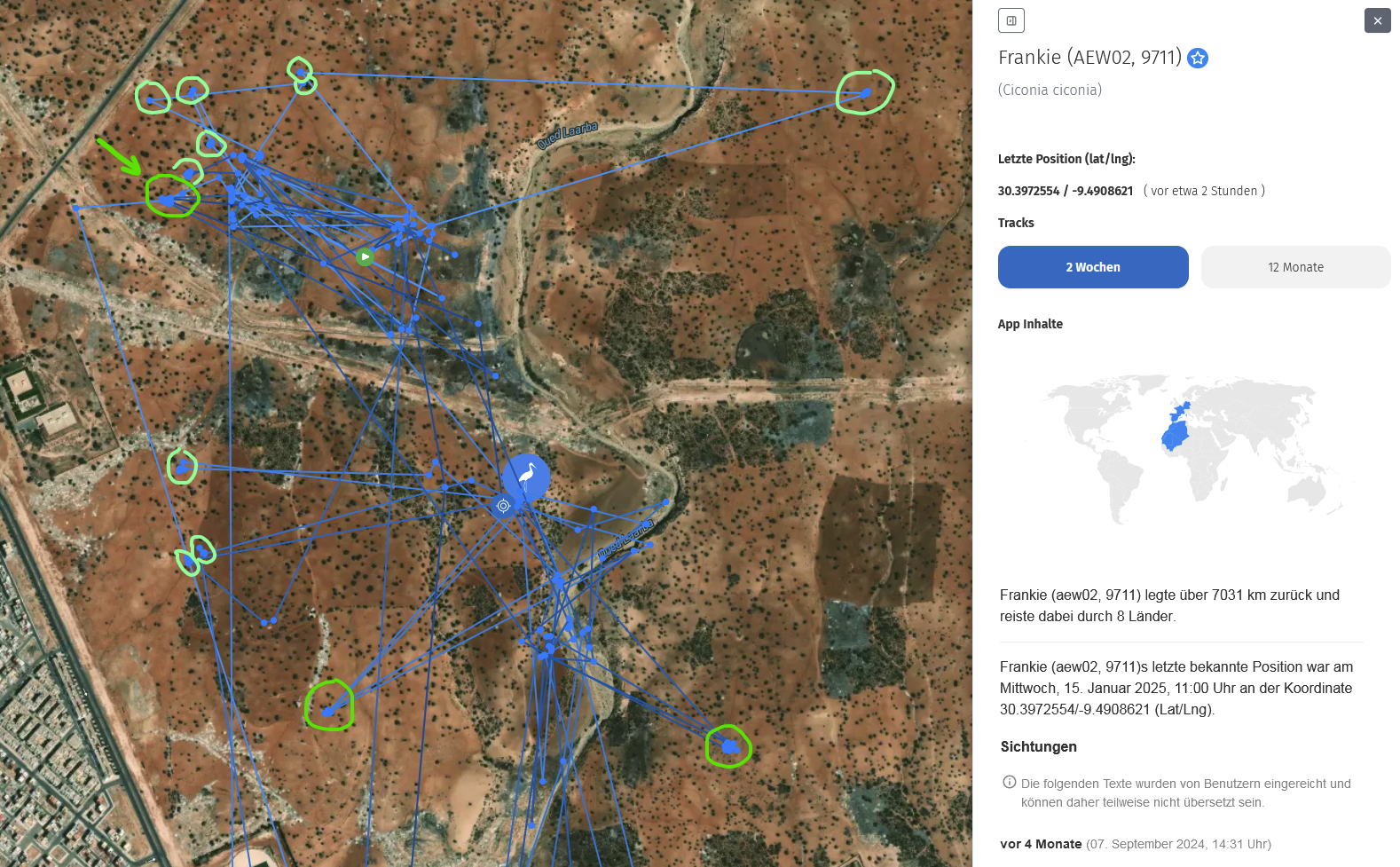The width and height of the screenshot is (1400, 867).
Task: Click the target crosshair icon under the stork
Action: (503, 506)
